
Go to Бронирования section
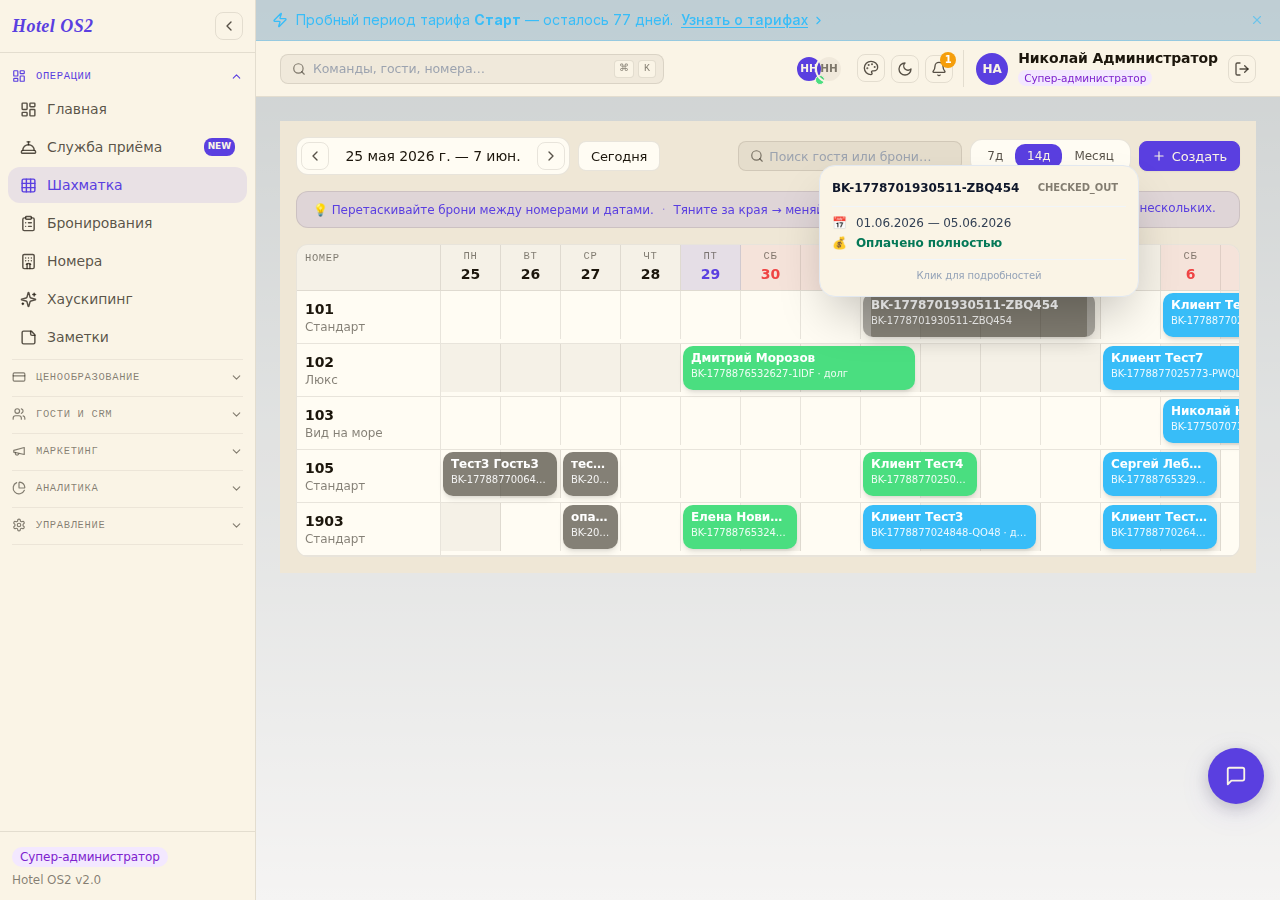[x=127, y=223]
